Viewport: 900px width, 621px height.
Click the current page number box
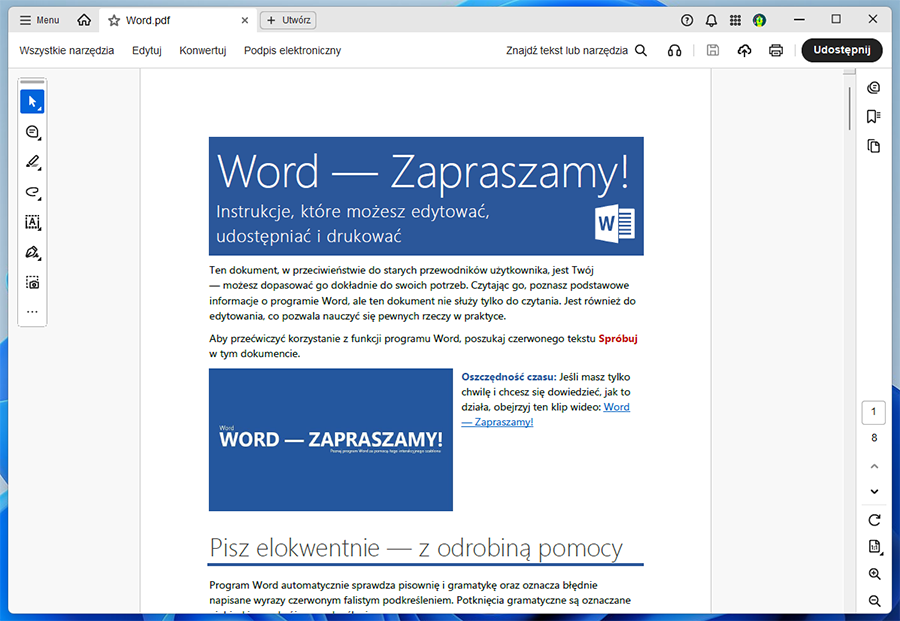tap(874, 412)
